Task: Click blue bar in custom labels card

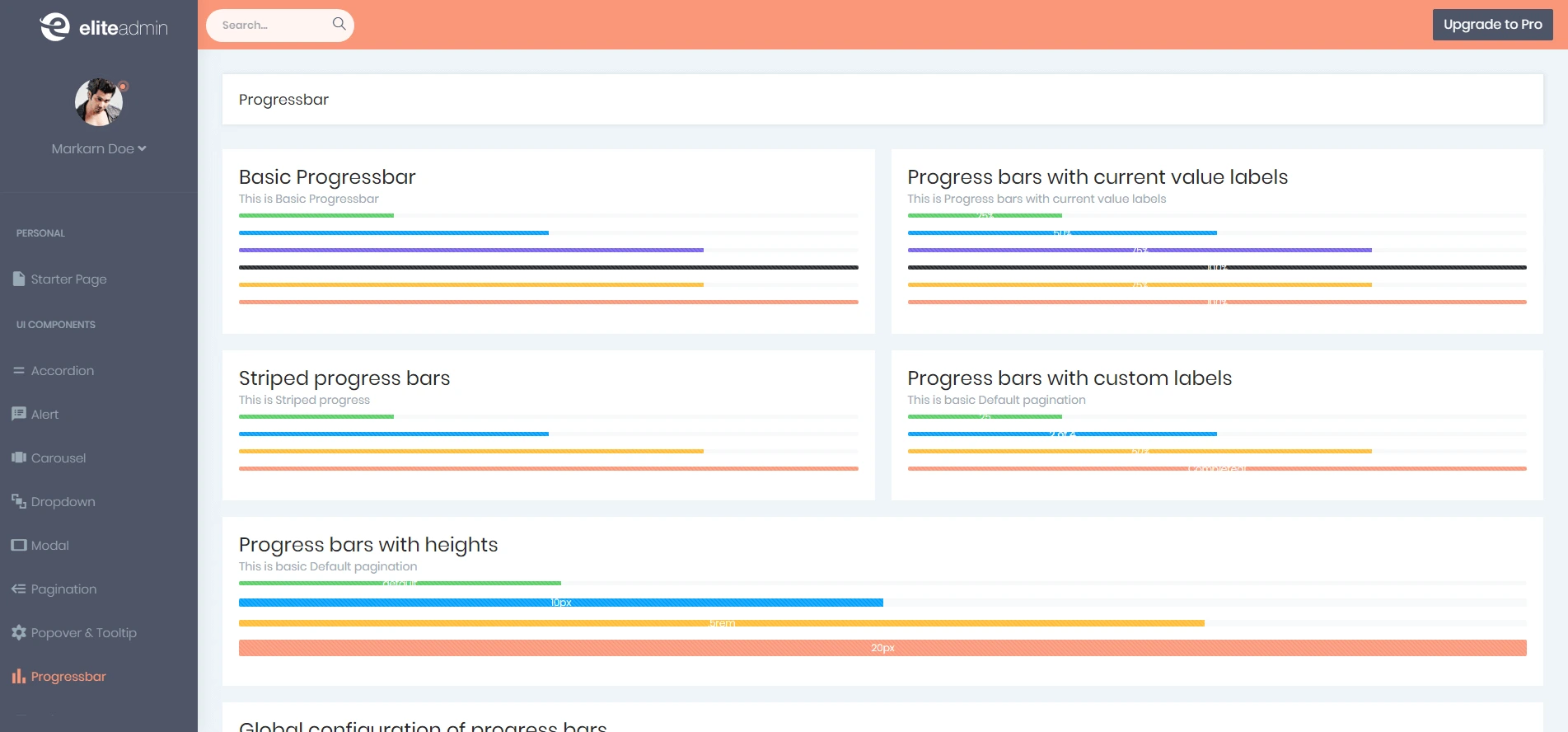Action: (x=1062, y=434)
